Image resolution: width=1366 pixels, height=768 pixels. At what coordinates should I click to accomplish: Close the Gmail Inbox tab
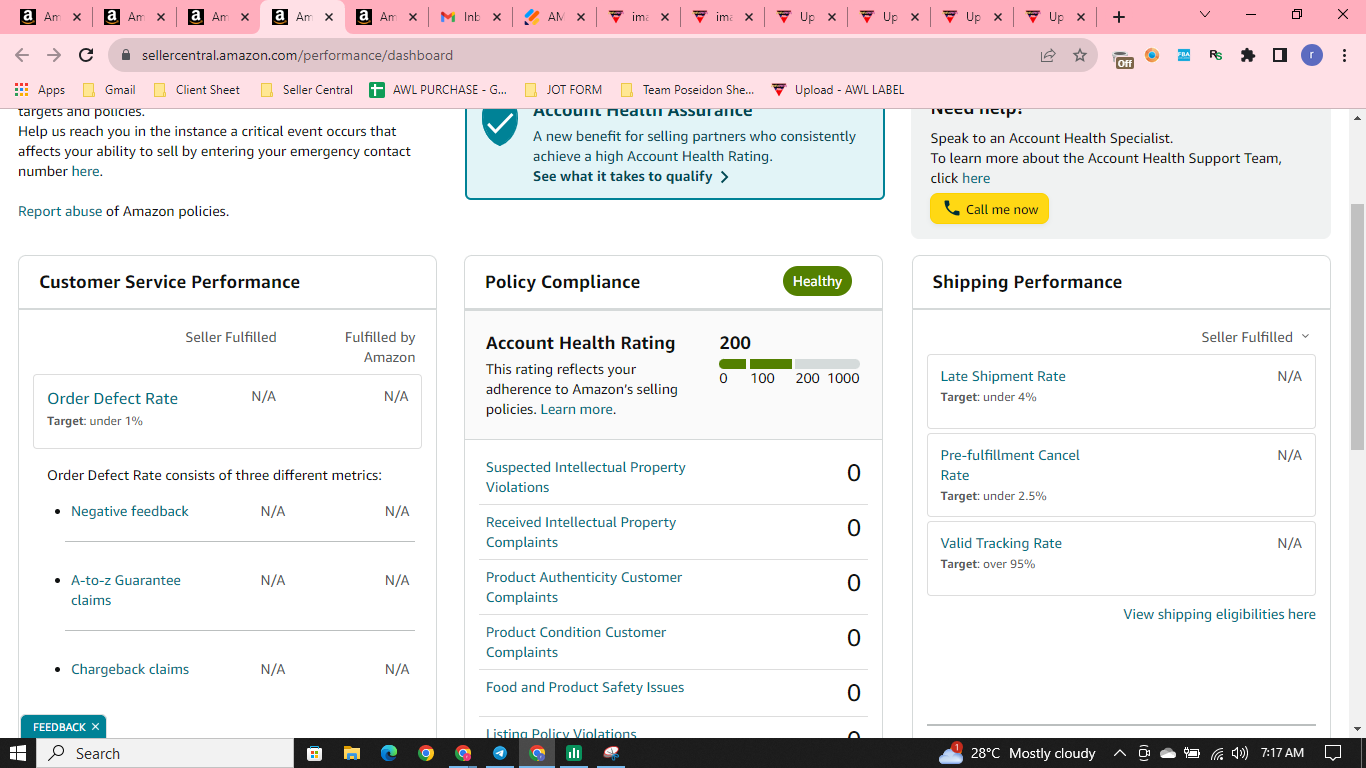496,17
